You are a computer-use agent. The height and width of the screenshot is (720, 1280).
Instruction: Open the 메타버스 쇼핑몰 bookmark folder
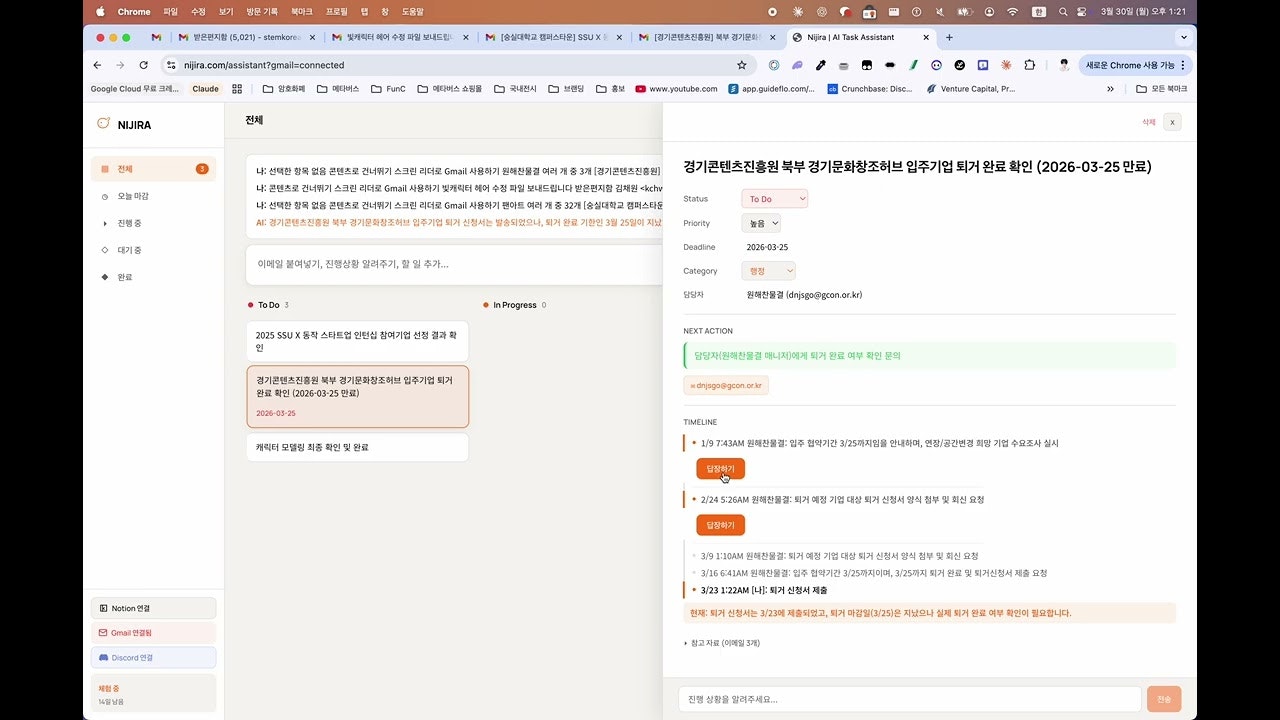click(x=450, y=89)
